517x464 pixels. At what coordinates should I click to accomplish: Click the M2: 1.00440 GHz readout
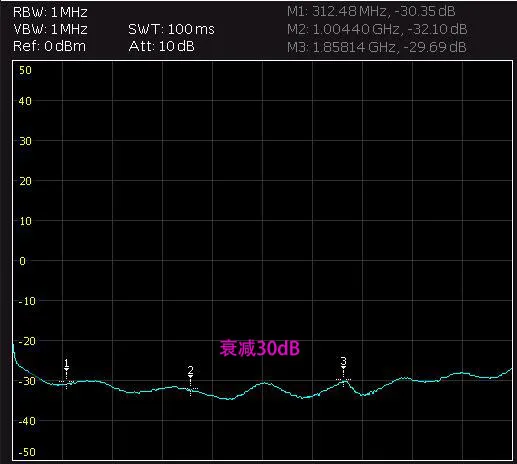click(x=377, y=29)
